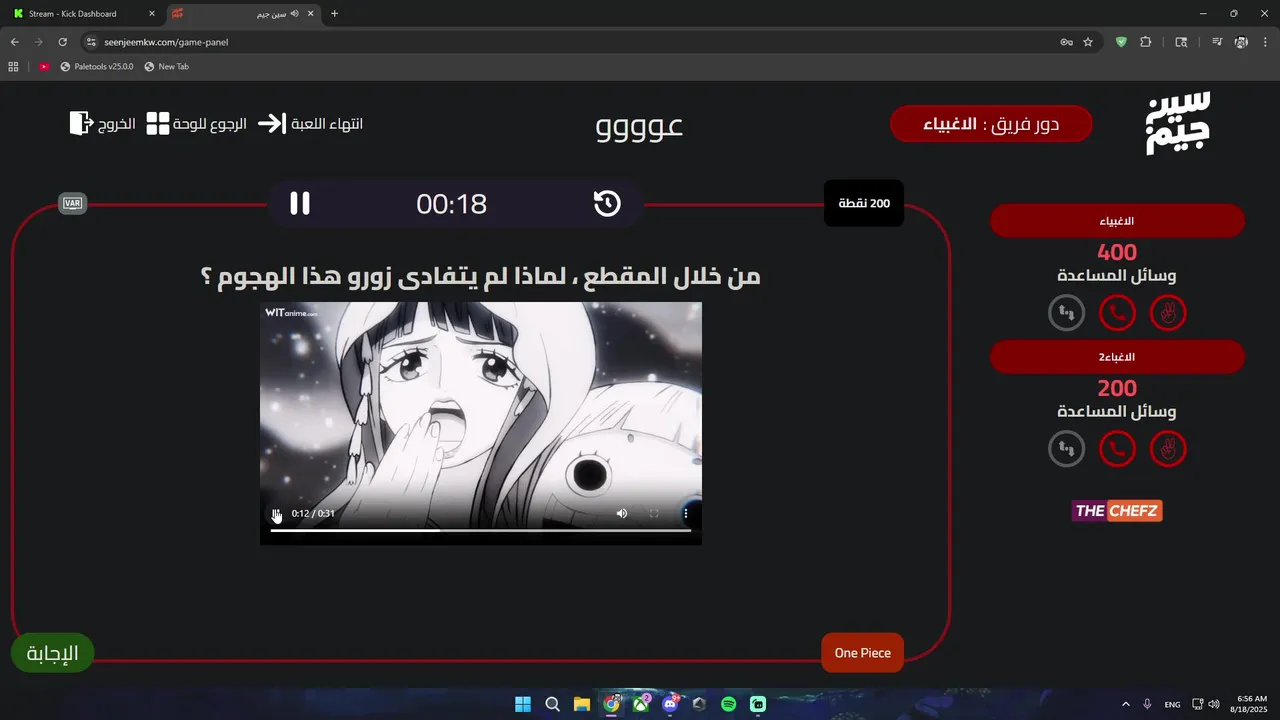Select the سين جيم browser tab
The width and height of the screenshot is (1280, 720).
point(244,14)
